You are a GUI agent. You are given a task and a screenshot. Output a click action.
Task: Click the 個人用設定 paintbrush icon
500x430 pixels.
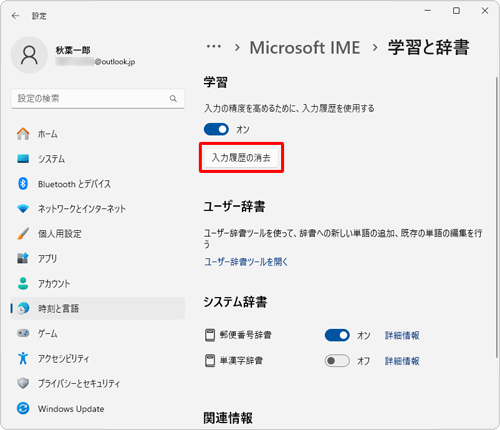tap(23, 234)
